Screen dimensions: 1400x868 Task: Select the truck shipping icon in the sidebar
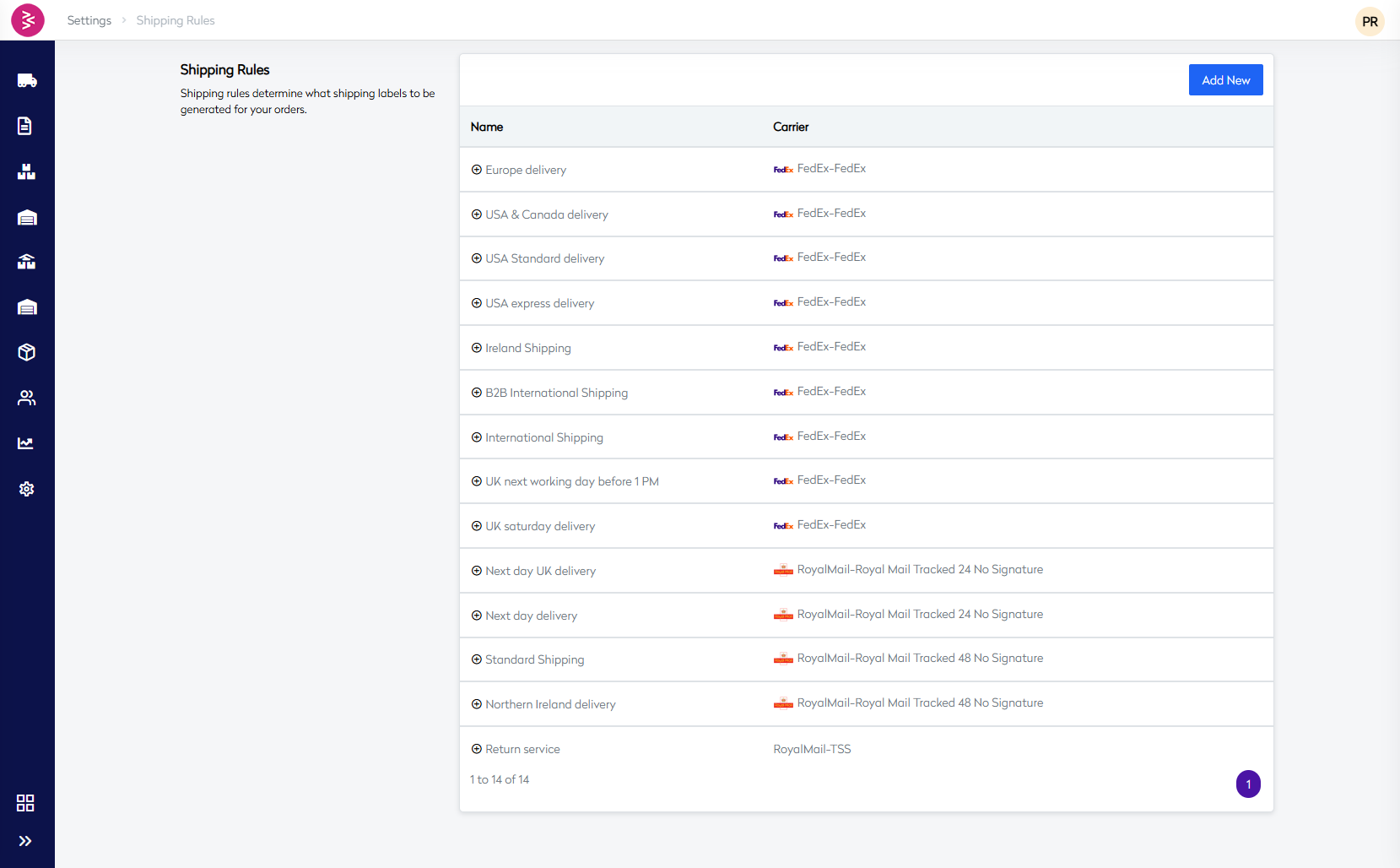tap(27, 80)
